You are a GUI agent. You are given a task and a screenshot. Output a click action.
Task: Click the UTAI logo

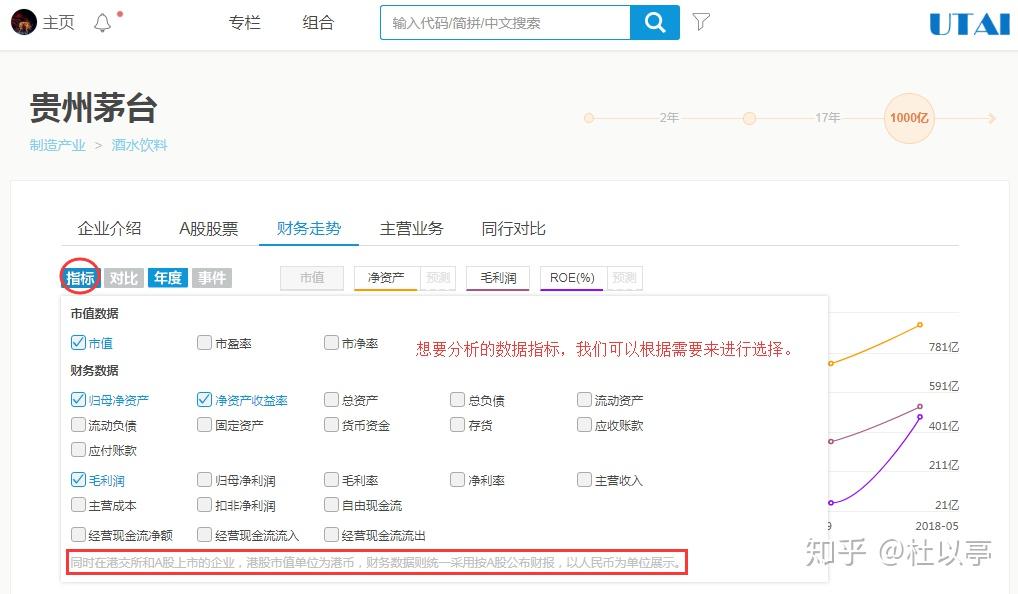click(x=969, y=25)
